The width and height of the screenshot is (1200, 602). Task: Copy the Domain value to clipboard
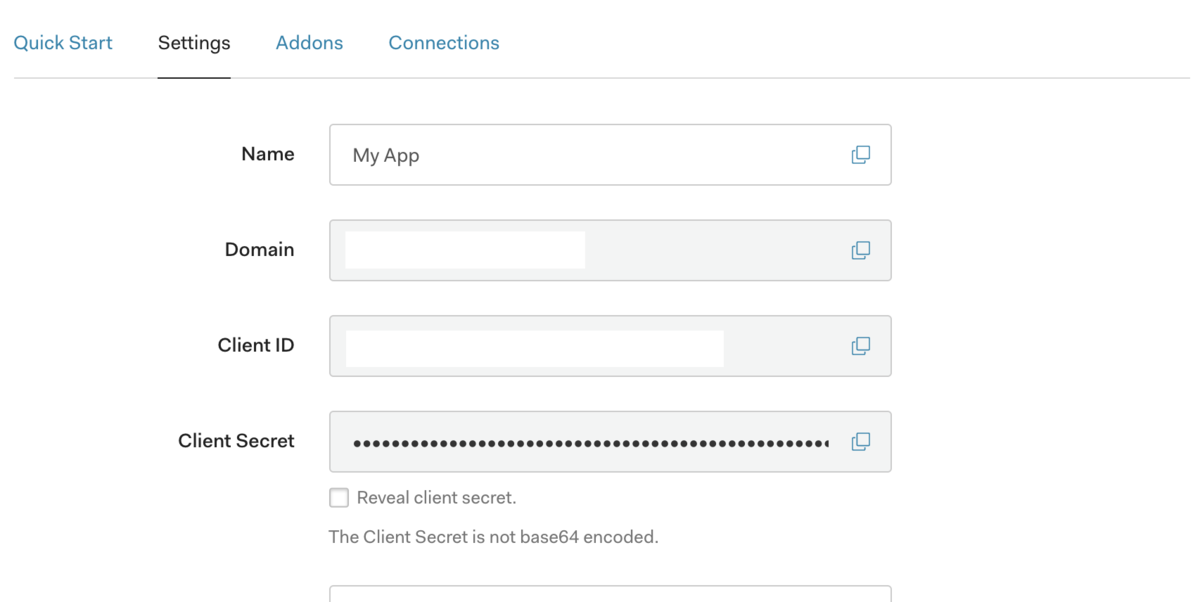pyautogui.click(x=860, y=250)
